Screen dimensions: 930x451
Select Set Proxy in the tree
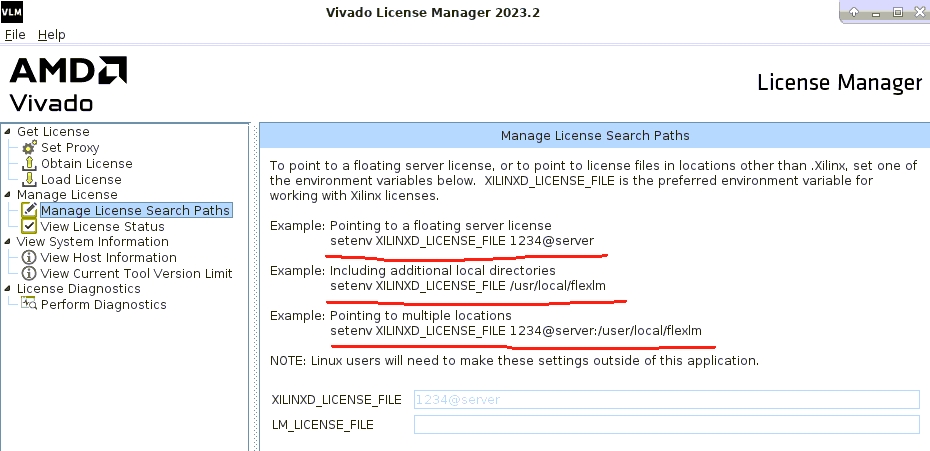(70, 148)
